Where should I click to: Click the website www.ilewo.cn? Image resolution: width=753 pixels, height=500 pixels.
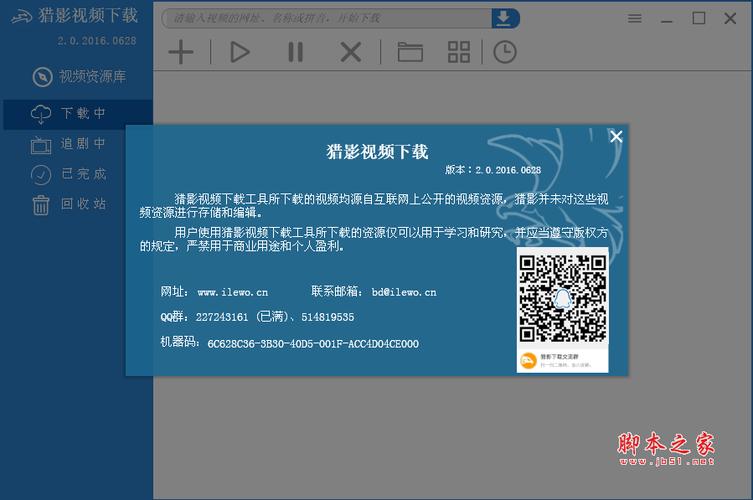tap(233, 292)
